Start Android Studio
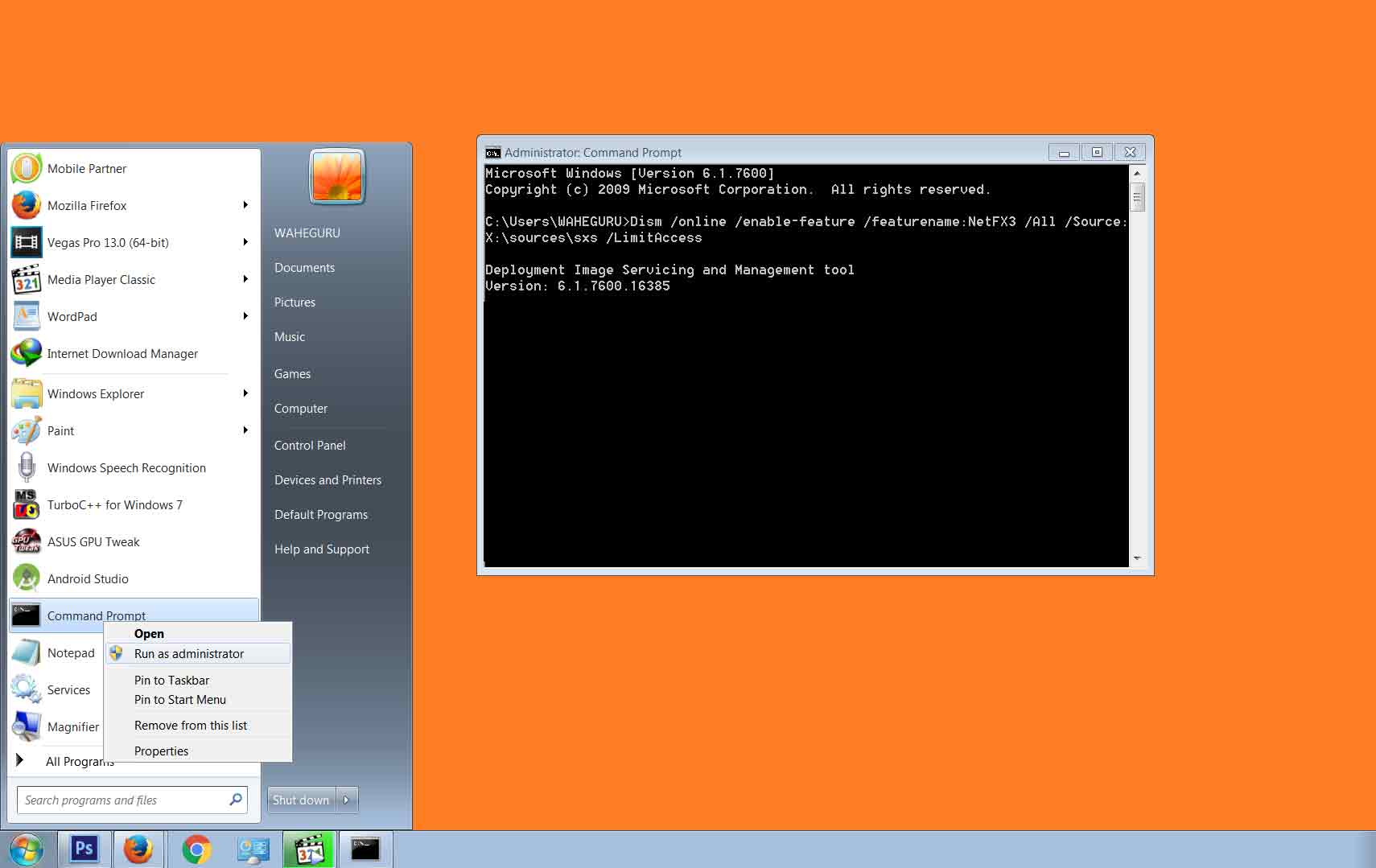The width and height of the screenshot is (1376, 868). tap(88, 578)
